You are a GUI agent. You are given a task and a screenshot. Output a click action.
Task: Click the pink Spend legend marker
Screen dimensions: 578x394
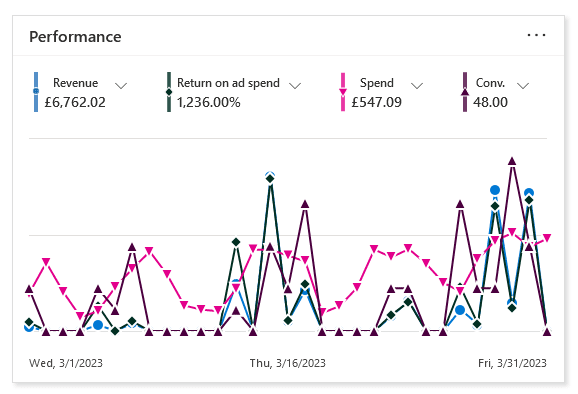(x=343, y=92)
